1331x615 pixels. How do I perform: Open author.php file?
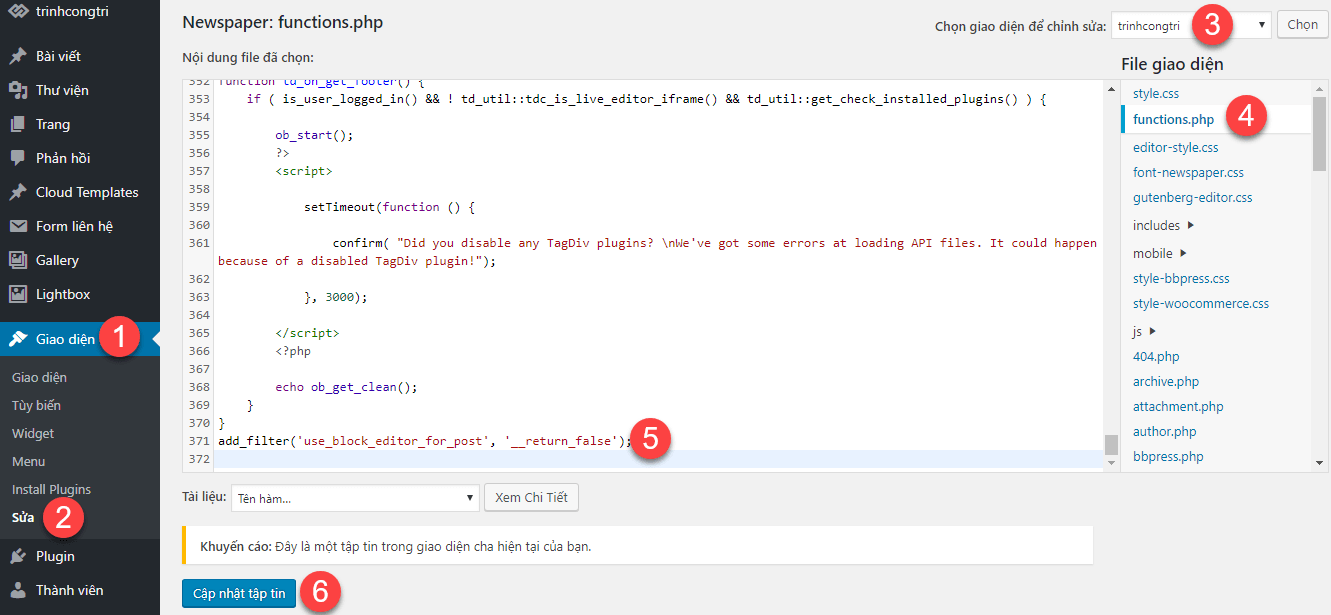click(x=1165, y=431)
